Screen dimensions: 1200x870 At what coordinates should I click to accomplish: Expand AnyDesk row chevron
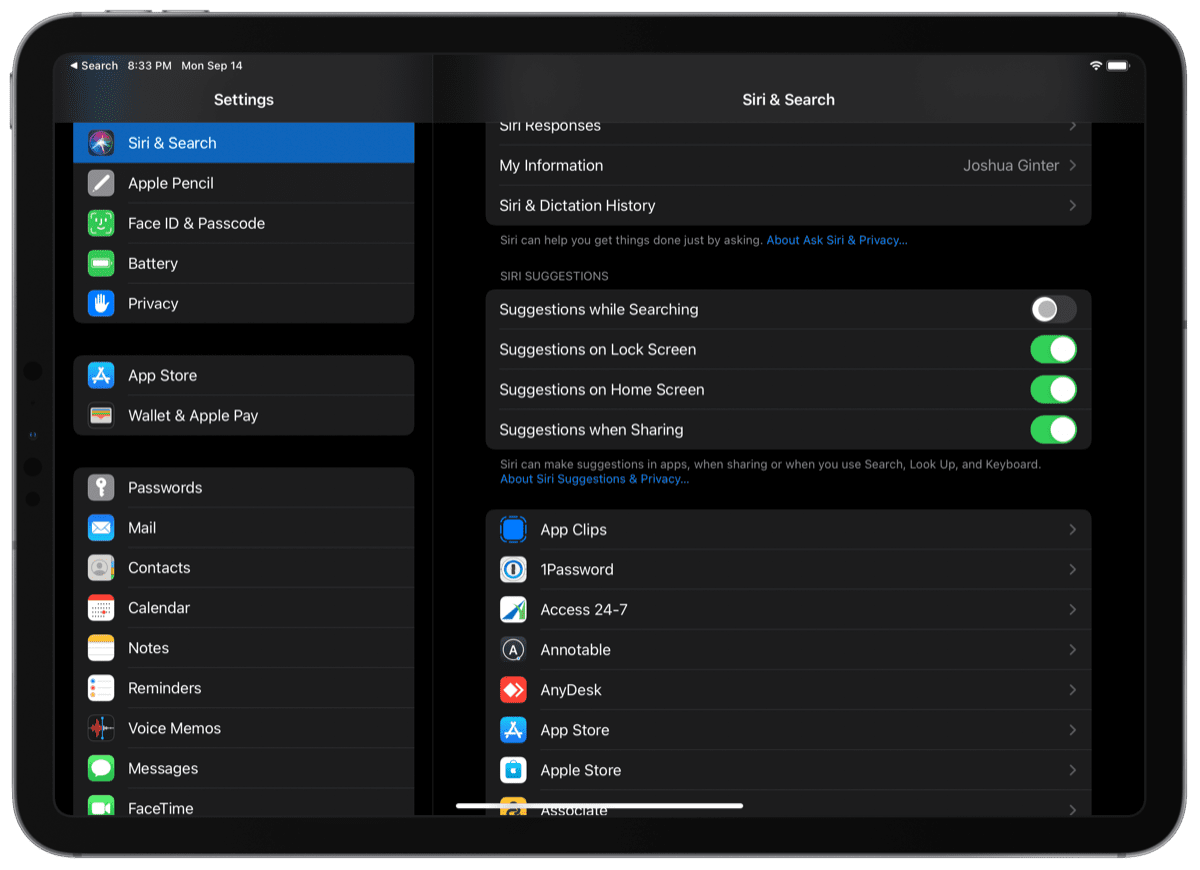click(1072, 690)
